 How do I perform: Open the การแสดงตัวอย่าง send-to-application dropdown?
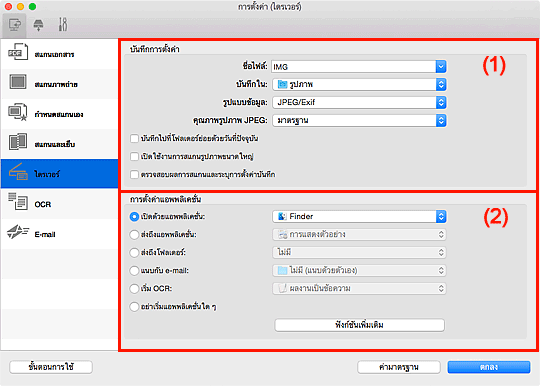(359, 234)
